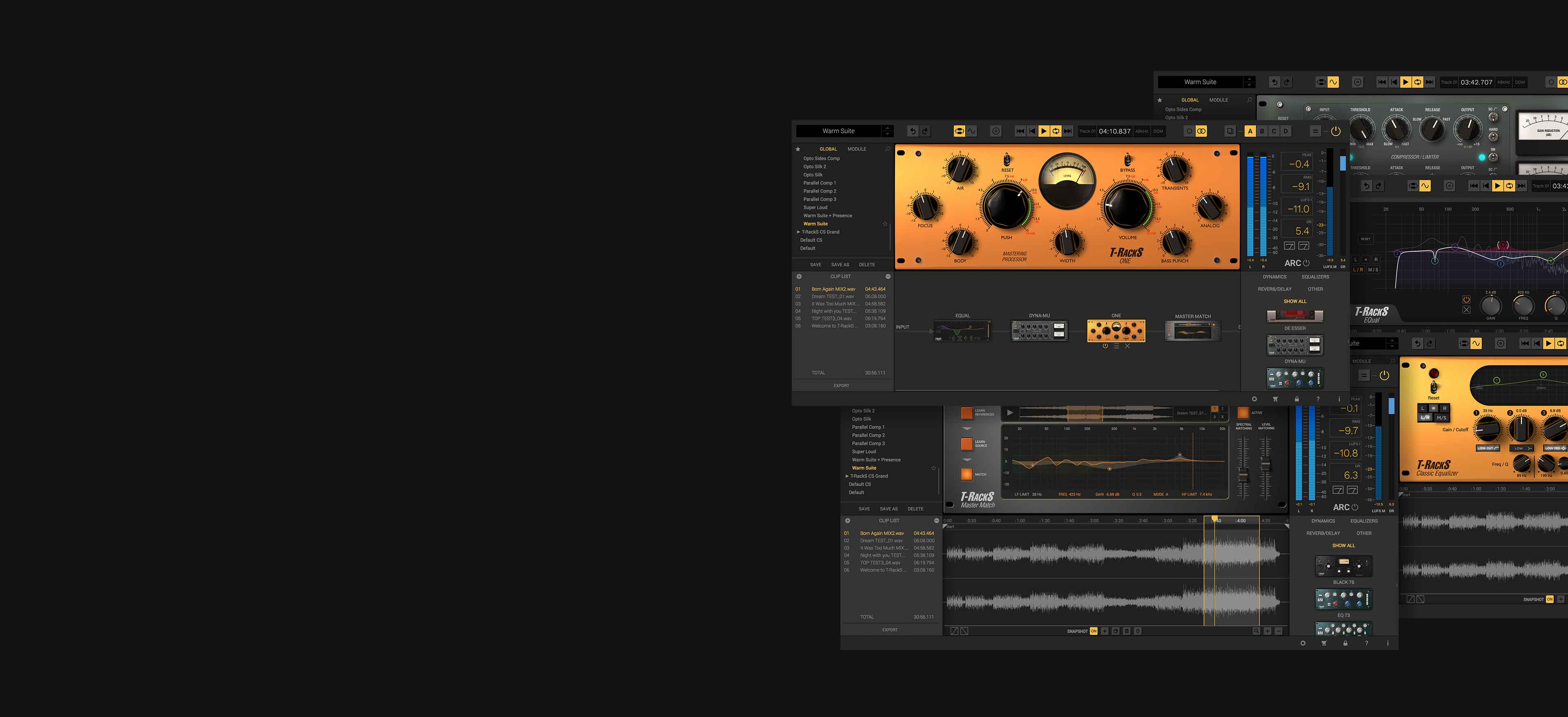The width and height of the screenshot is (1568, 717).
Task: Click EXPORT button in front window
Action: coord(841,386)
